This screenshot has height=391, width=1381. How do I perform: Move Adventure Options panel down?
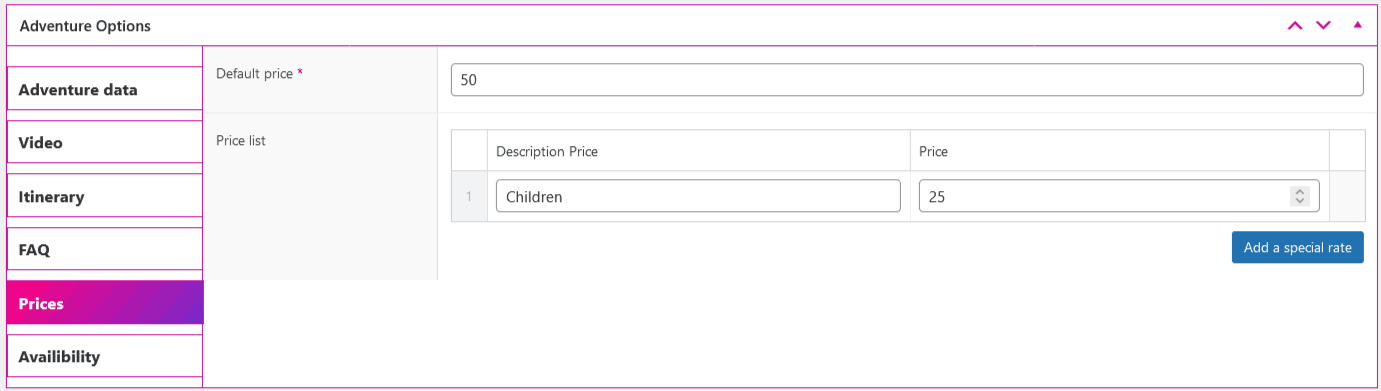click(x=1324, y=26)
